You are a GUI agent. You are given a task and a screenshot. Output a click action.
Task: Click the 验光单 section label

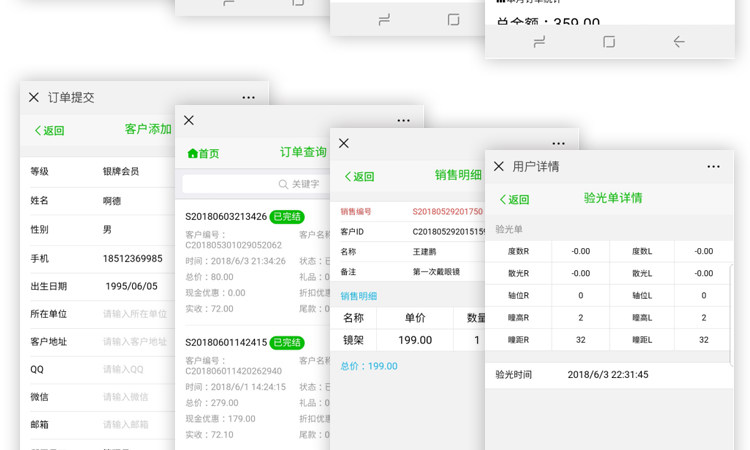(x=508, y=229)
